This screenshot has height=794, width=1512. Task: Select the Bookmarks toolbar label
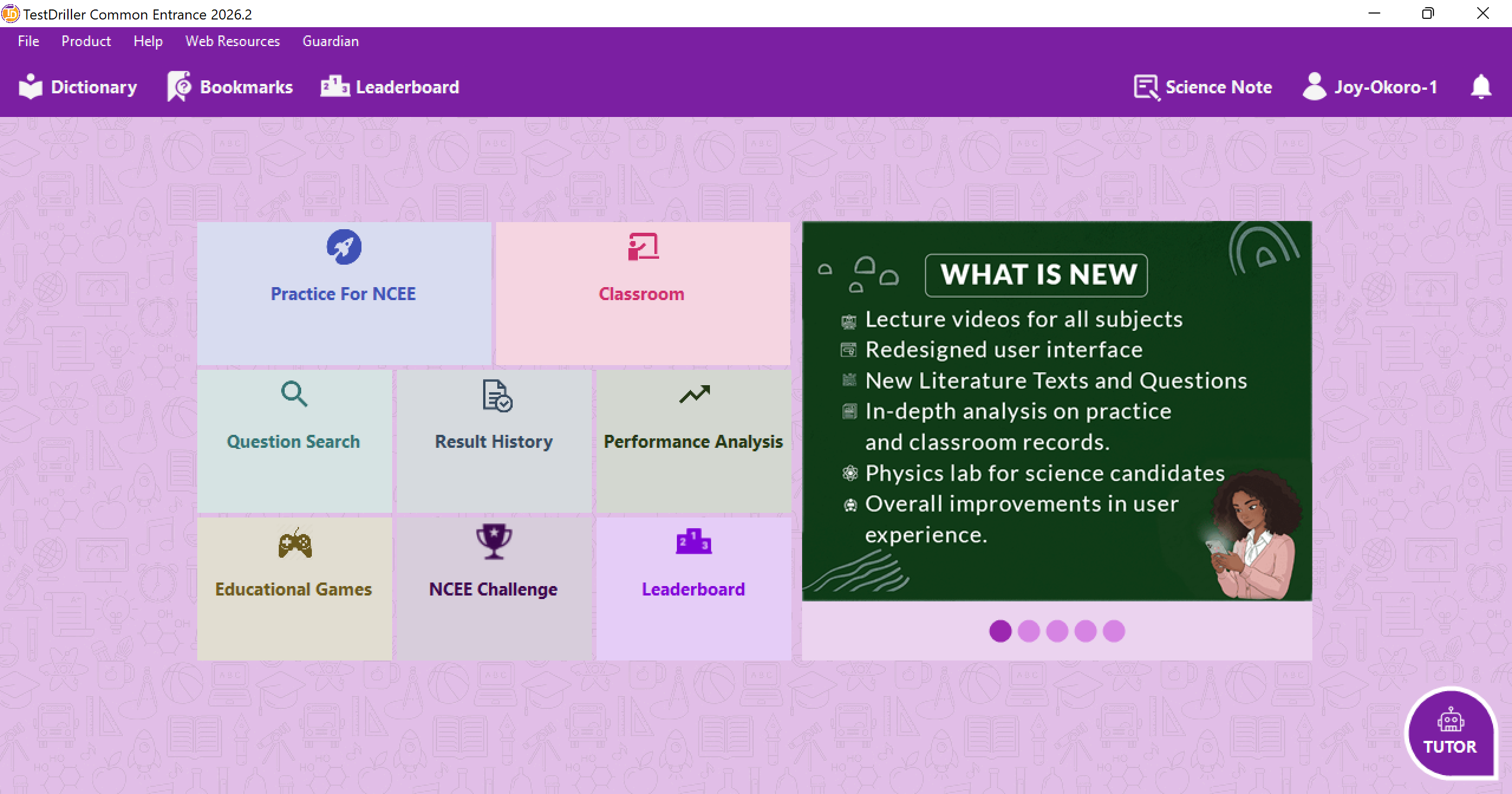246,87
